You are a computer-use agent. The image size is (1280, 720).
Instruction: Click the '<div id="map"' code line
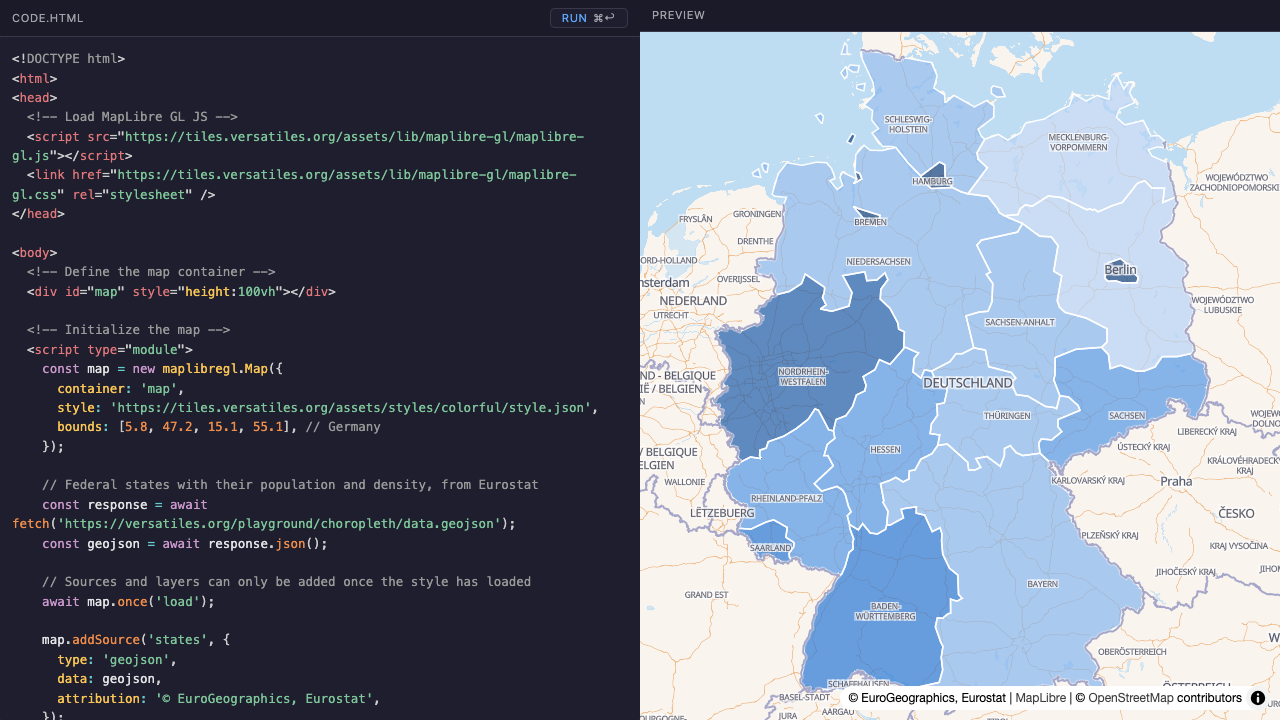181,292
